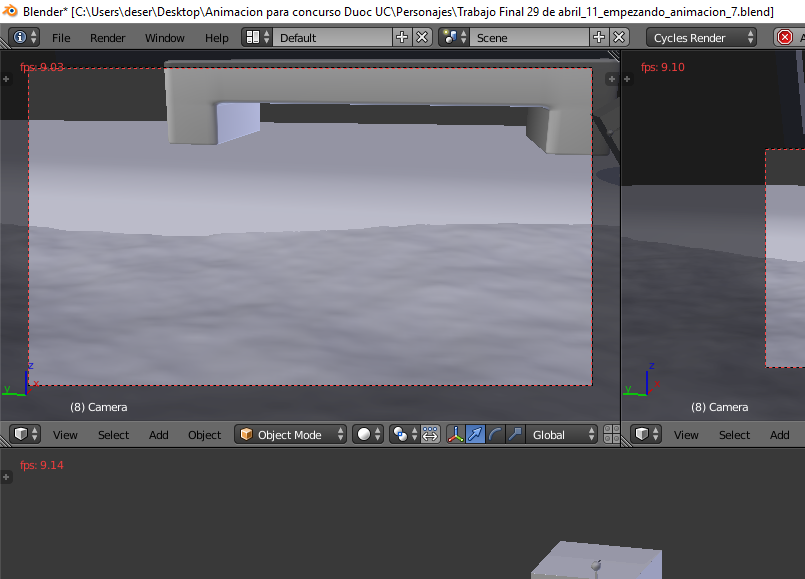Screen dimensions: 805x579
Task: Open the 3D View editor type selector
Action: point(25,434)
